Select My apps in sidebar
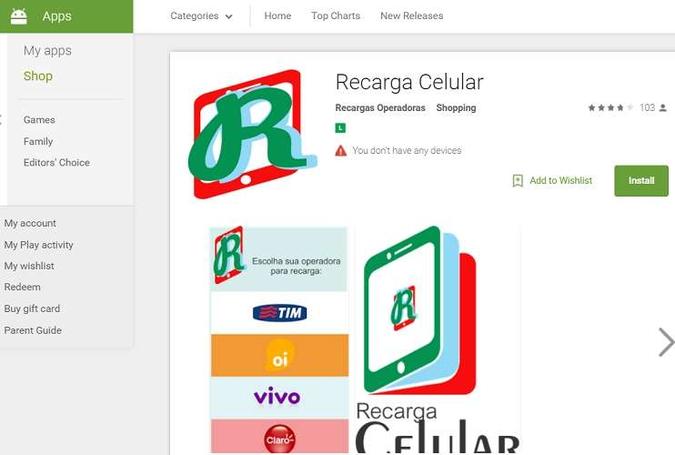The width and height of the screenshot is (675, 455). tap(47, 51)
